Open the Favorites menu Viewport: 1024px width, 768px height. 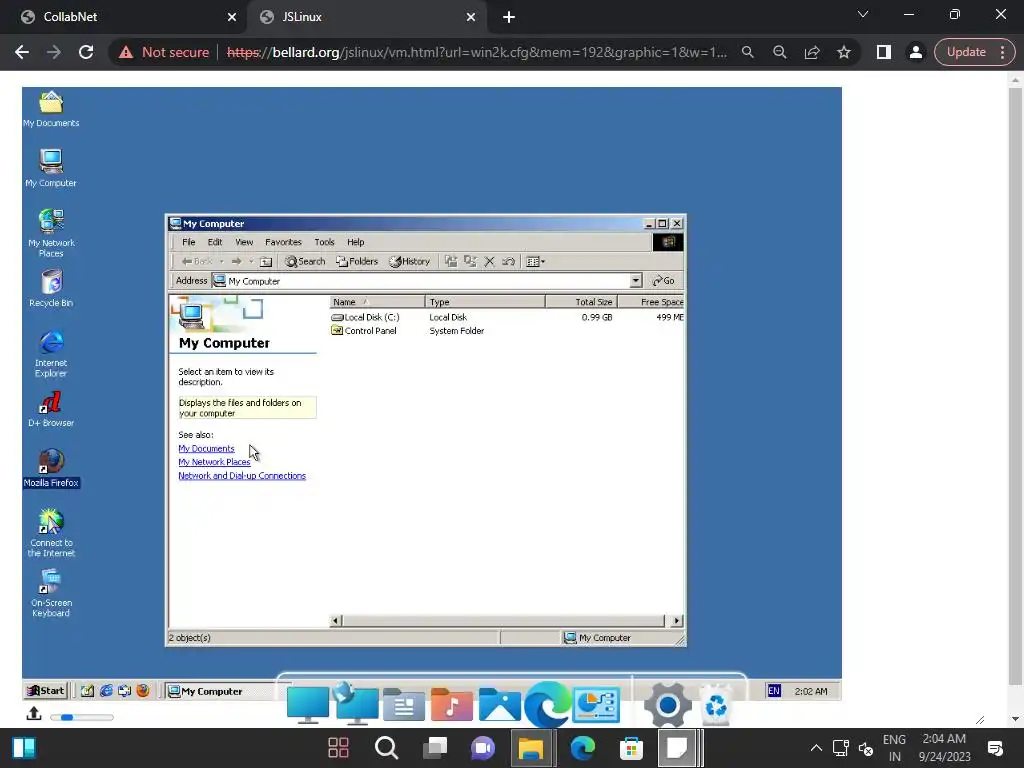(x=283, y=242)
